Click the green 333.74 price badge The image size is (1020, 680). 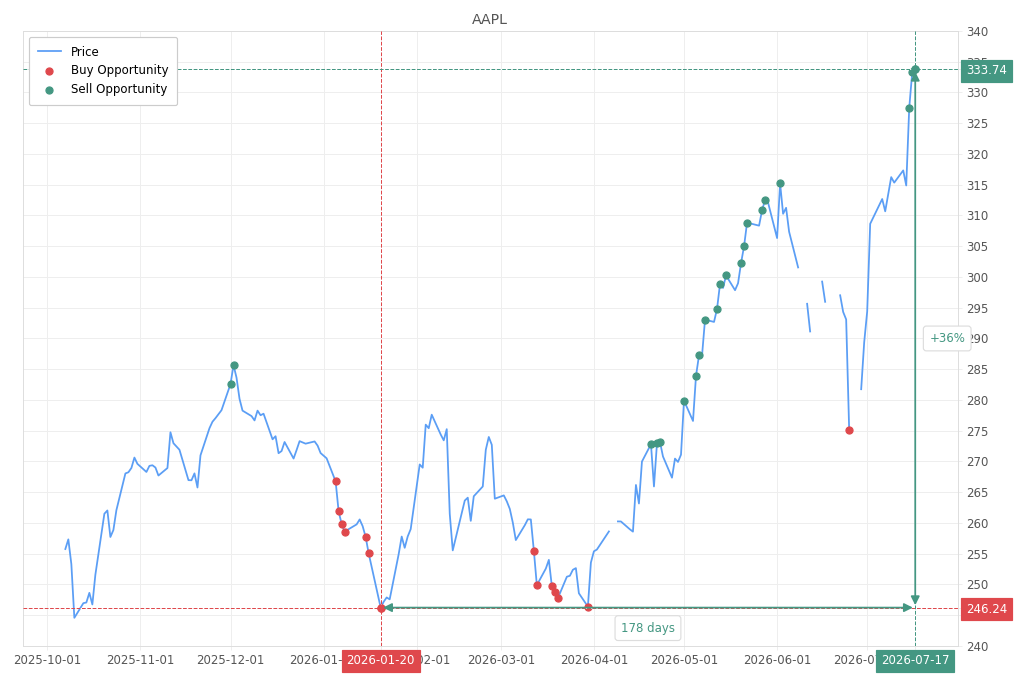[986, 70]
